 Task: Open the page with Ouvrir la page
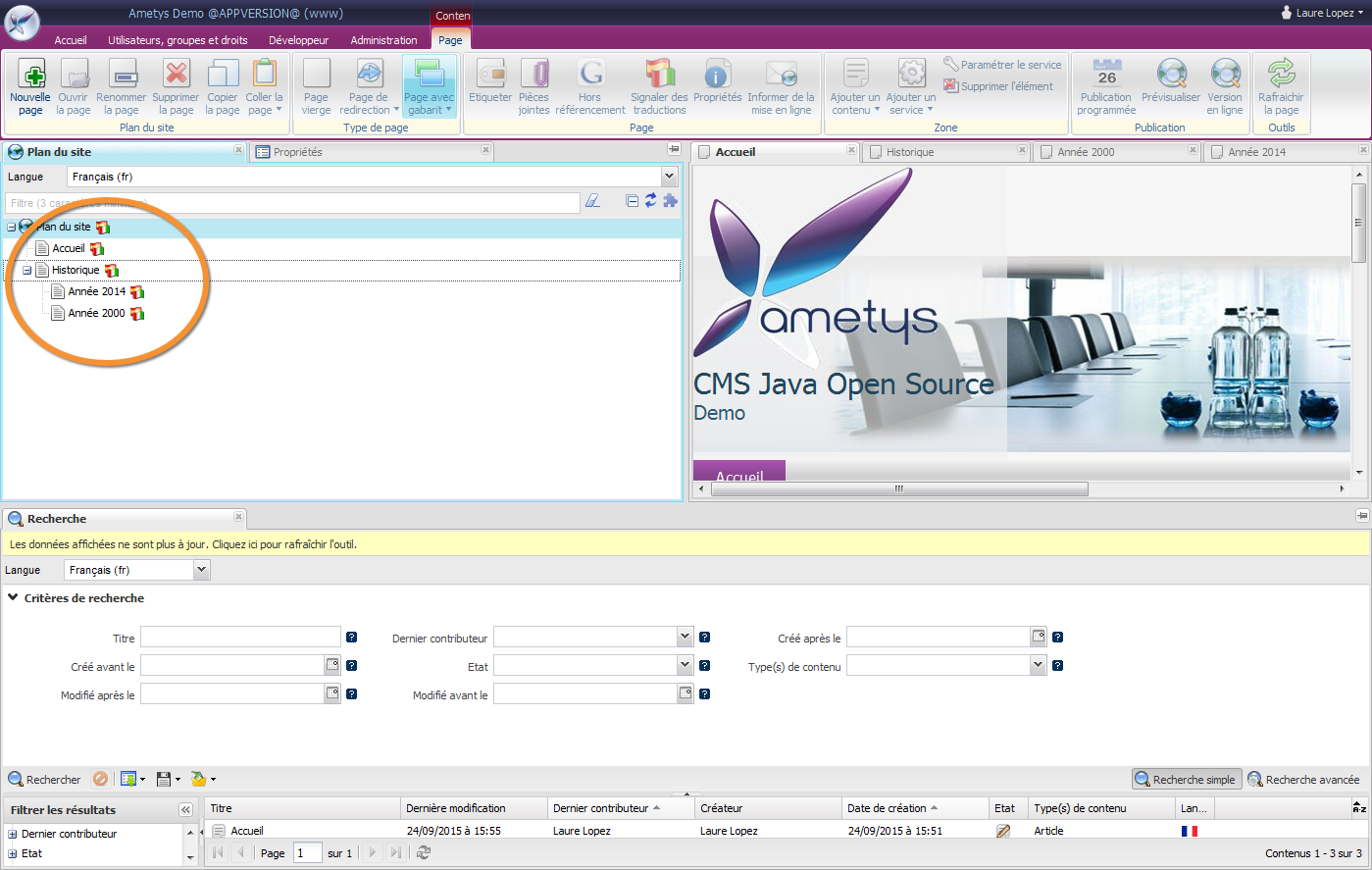(x=74, y=87)
